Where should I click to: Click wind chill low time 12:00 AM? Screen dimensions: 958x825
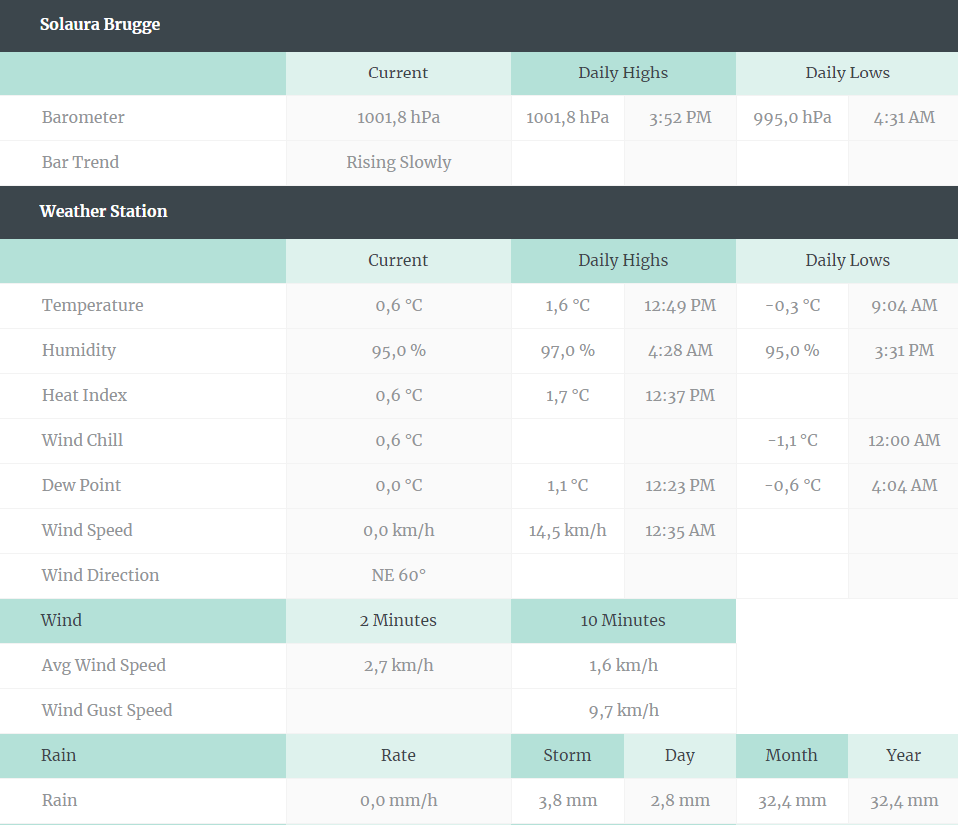pos(904,441)
